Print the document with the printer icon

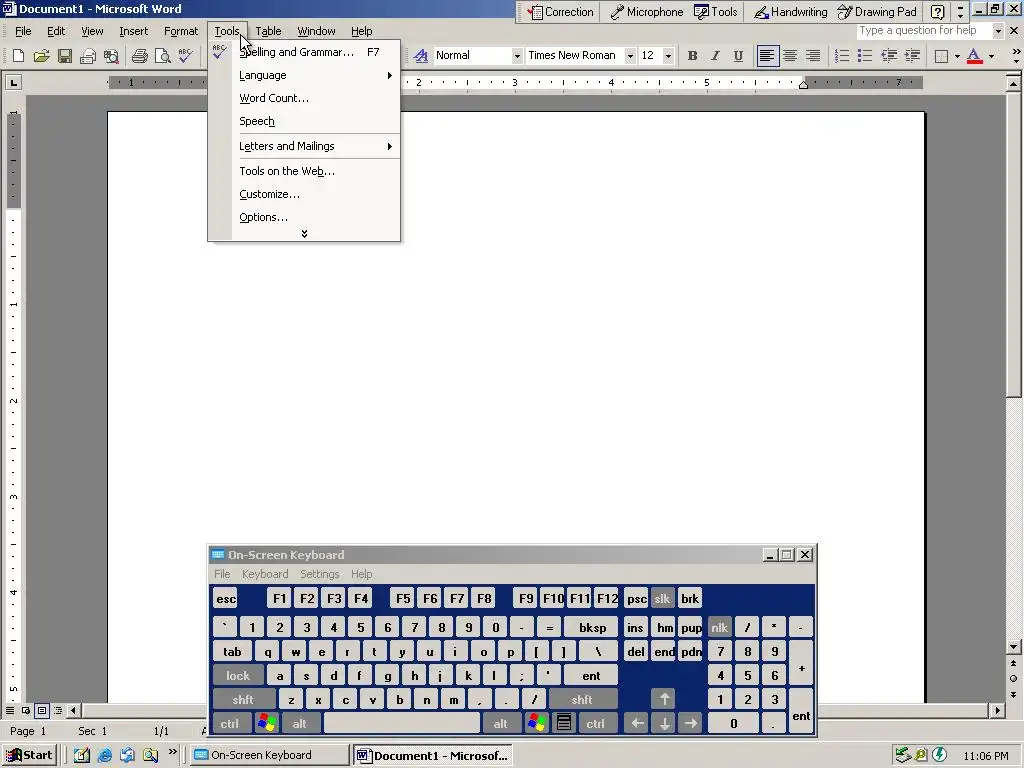click(139, 56)
